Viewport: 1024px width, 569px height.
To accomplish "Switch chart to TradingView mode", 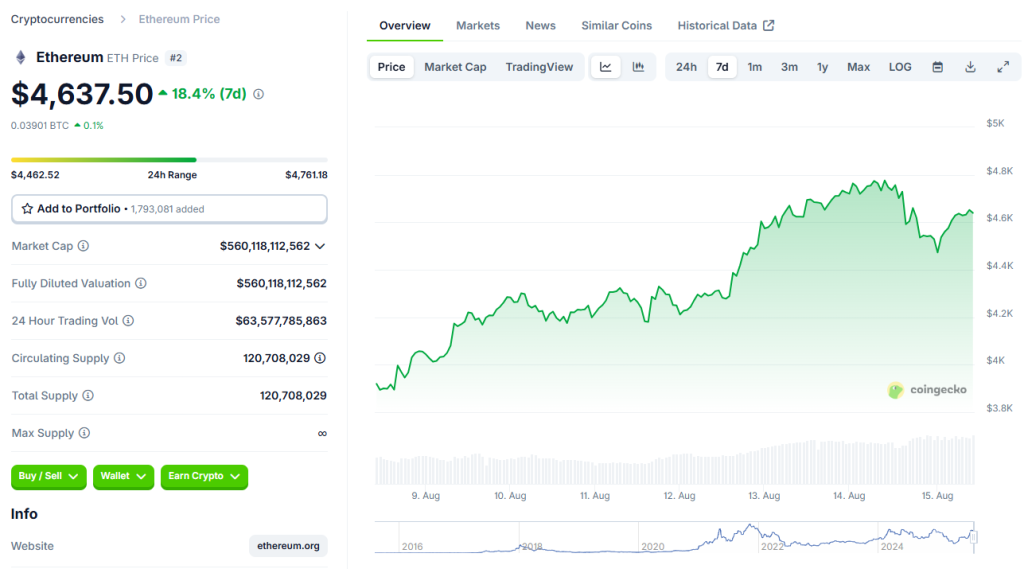I will point(539,67).
